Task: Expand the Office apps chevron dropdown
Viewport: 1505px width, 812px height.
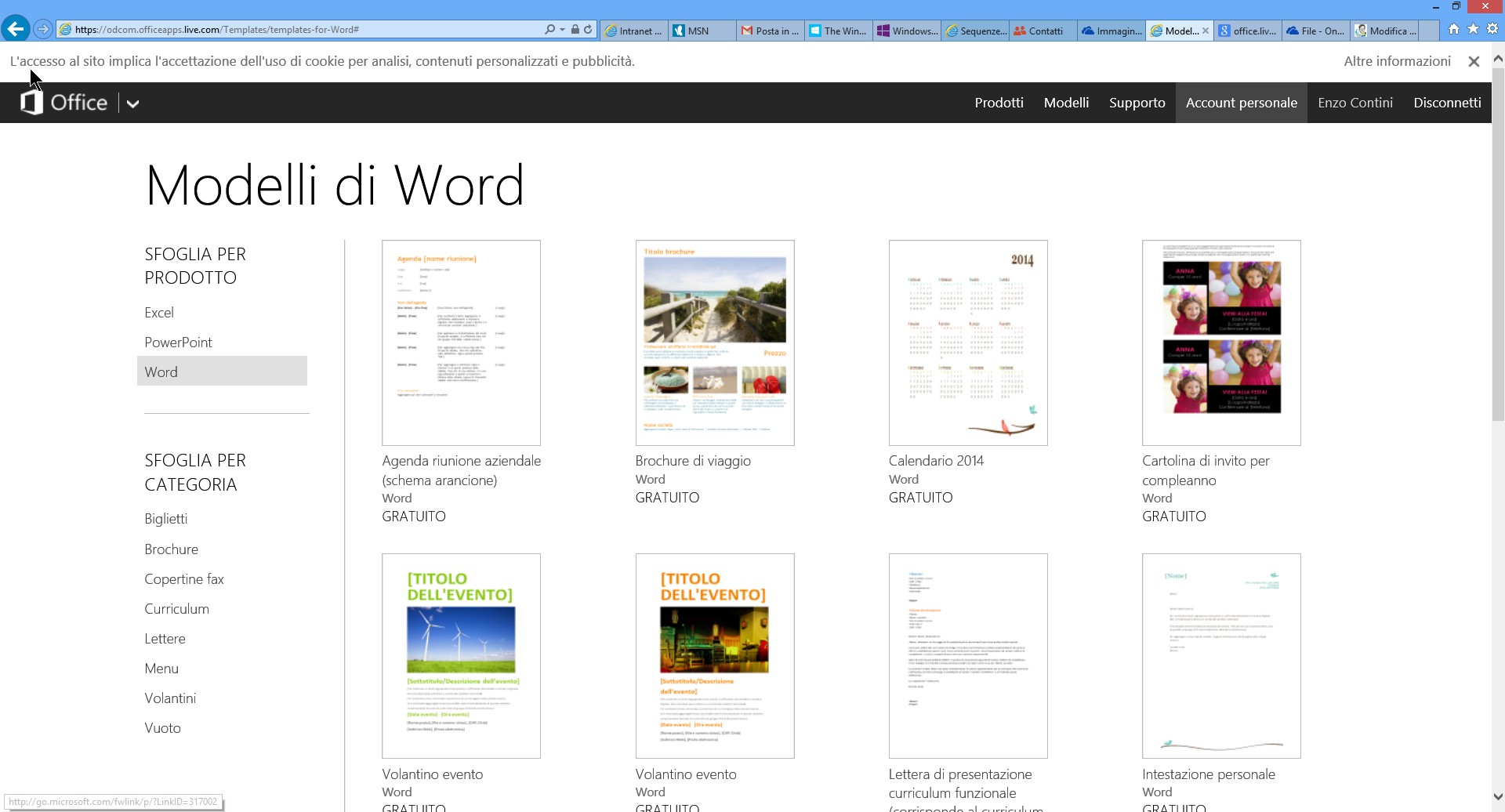Action: [133, 103]
